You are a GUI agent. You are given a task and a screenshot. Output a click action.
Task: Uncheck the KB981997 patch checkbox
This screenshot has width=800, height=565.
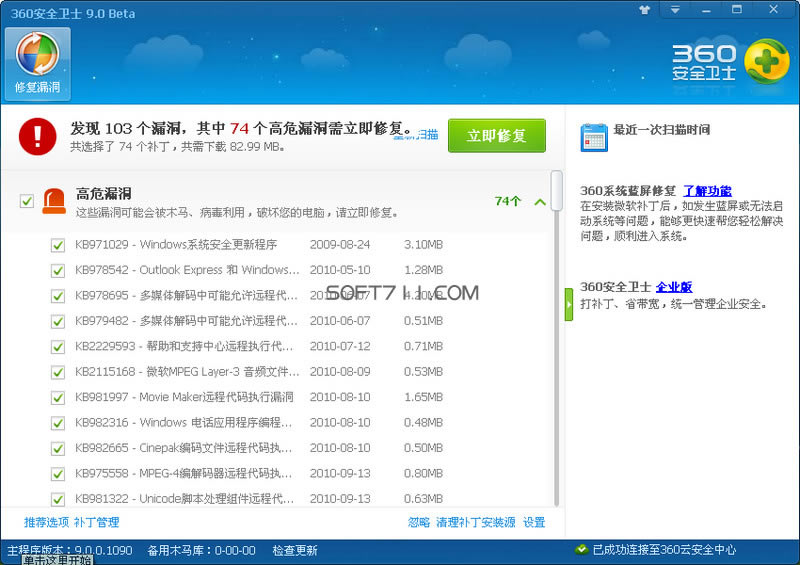coord(58,398)
